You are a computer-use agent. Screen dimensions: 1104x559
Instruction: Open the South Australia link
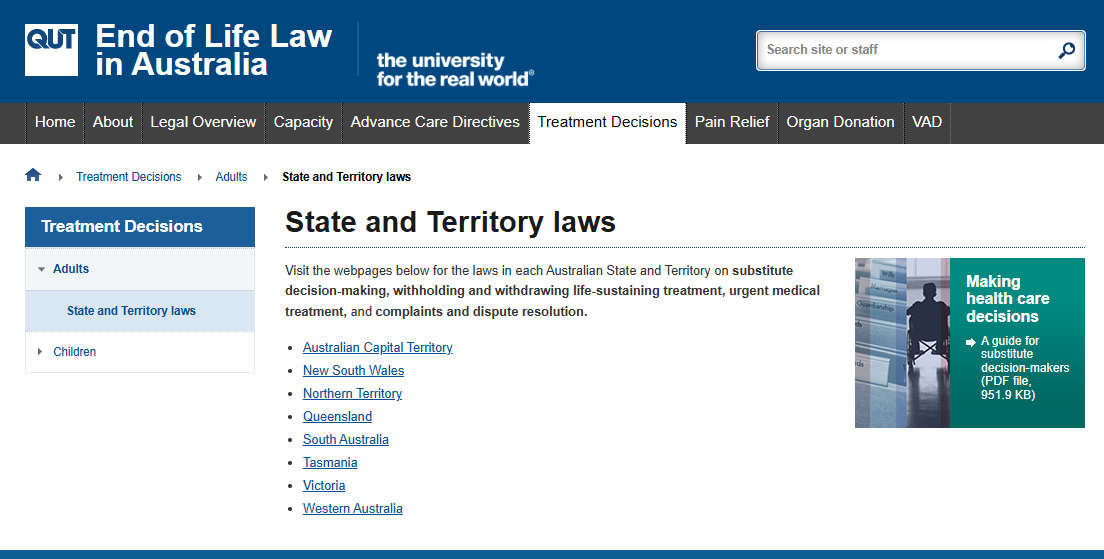(x=346, y=439)
